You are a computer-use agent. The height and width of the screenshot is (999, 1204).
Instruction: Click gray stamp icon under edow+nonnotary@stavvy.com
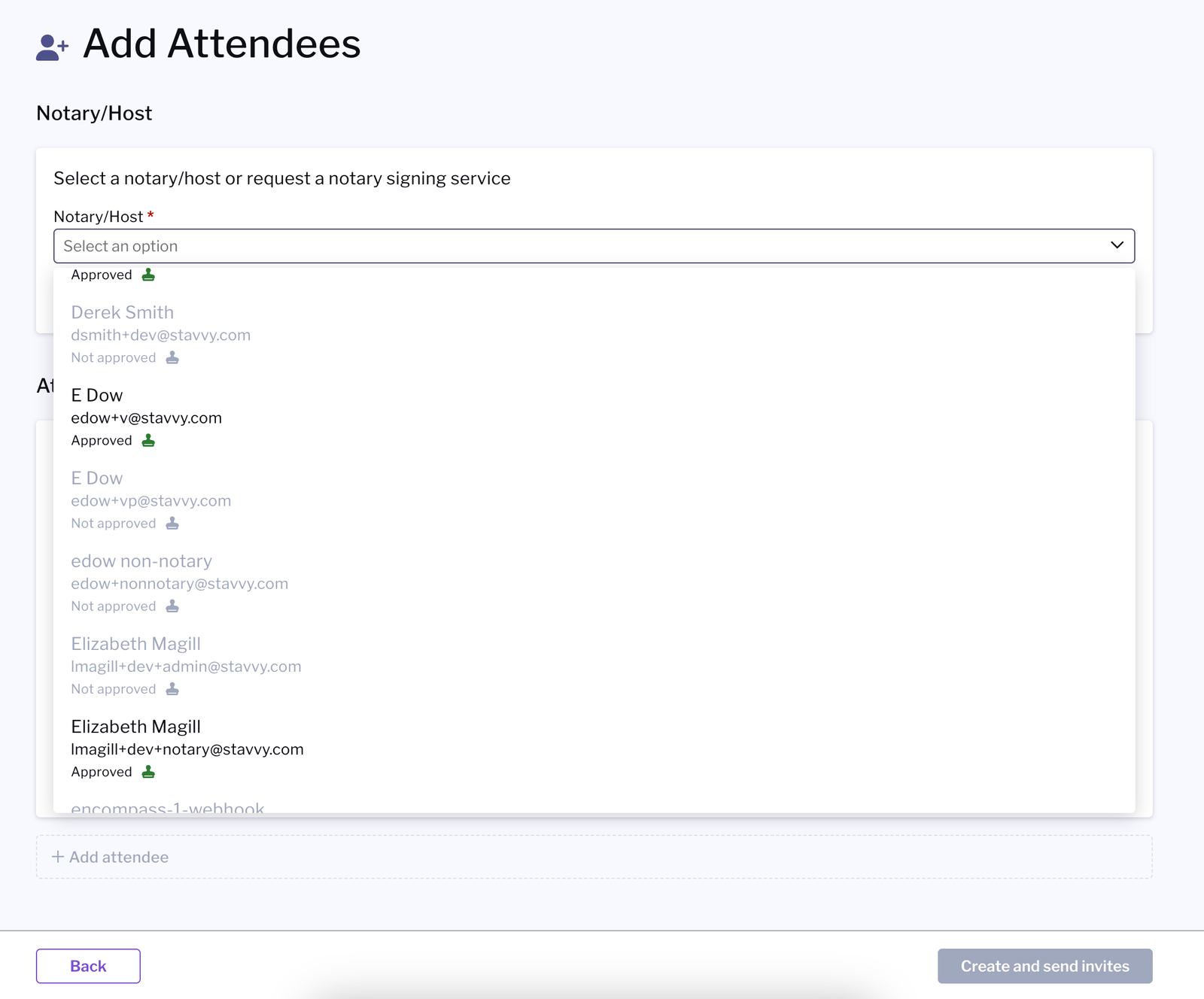click(172, 606)
